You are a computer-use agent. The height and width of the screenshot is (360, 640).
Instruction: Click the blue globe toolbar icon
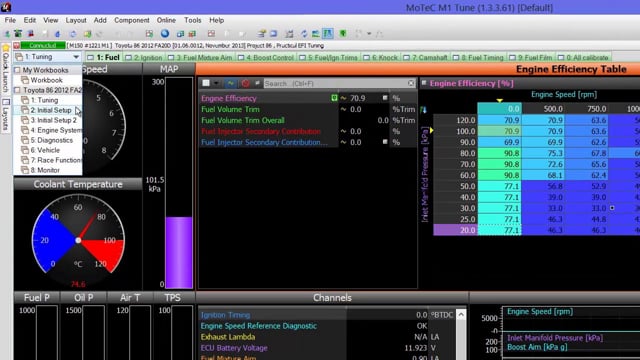point(165,33)
